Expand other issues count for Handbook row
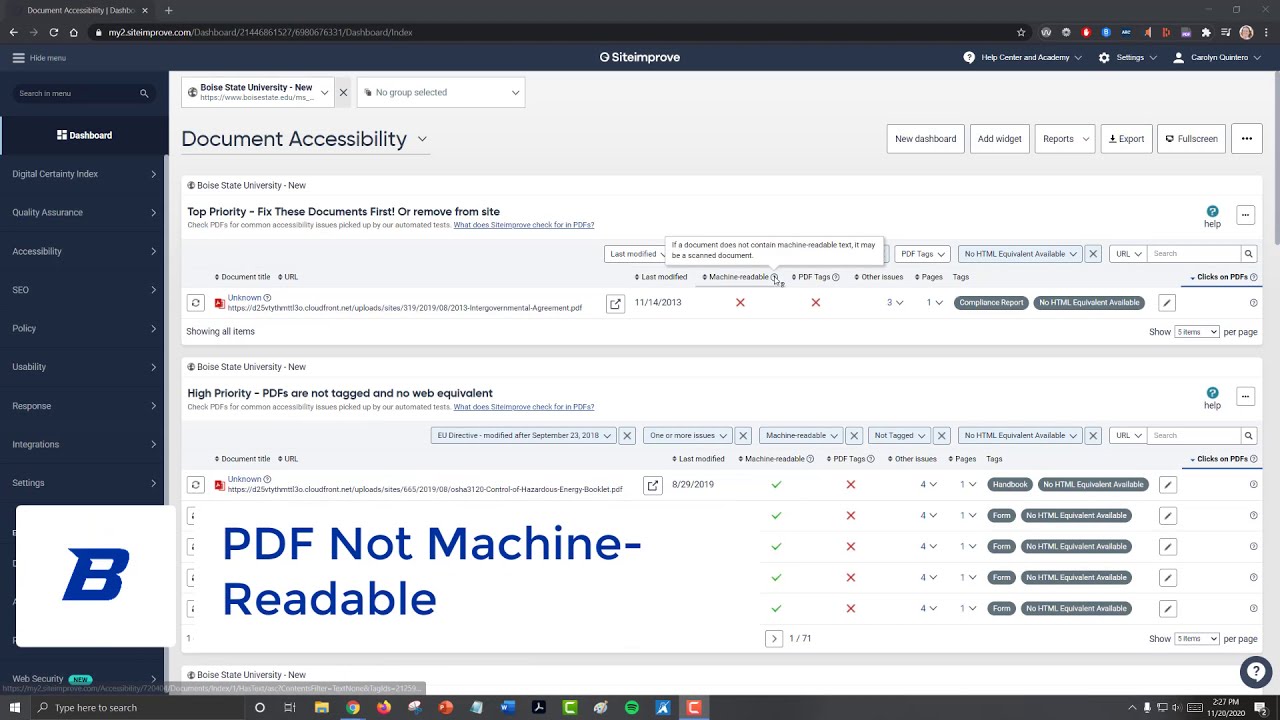Viewport: 1280px width, 720px height. click(928, 485)
